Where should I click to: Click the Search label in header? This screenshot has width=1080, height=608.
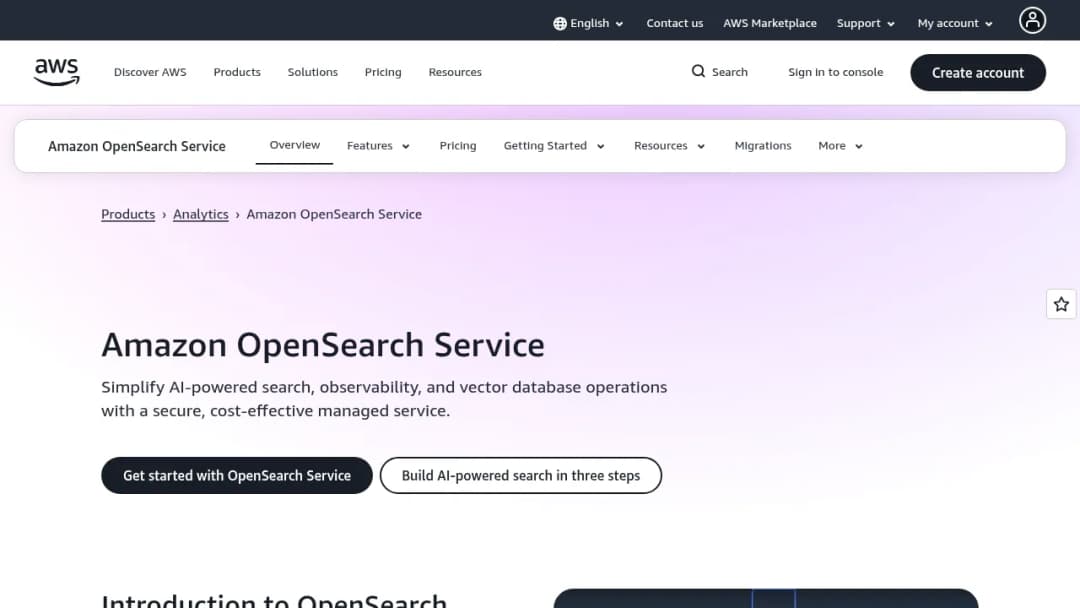[x=729, y=72]
